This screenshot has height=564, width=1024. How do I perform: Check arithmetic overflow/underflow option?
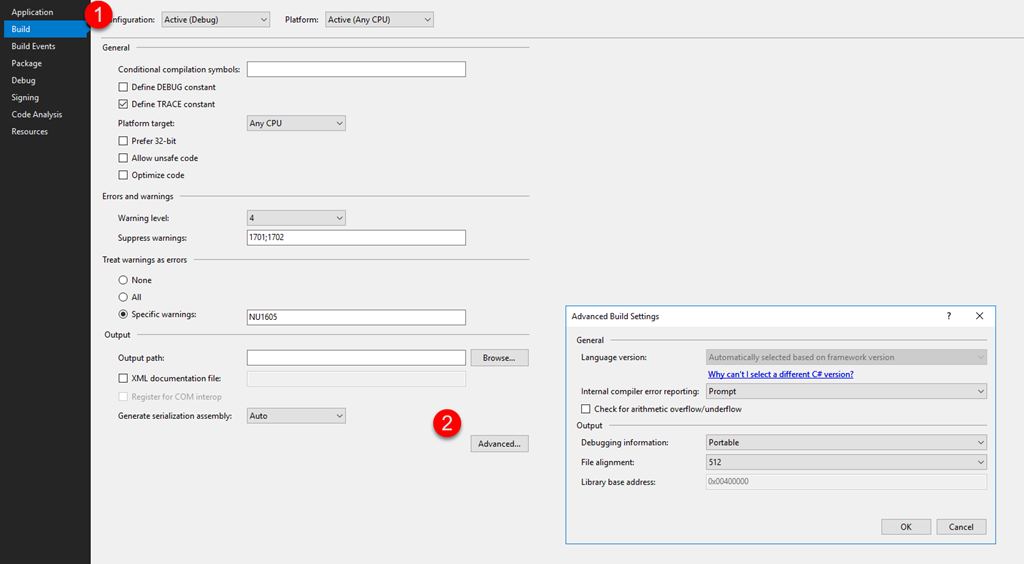click(x=586, y=409)
